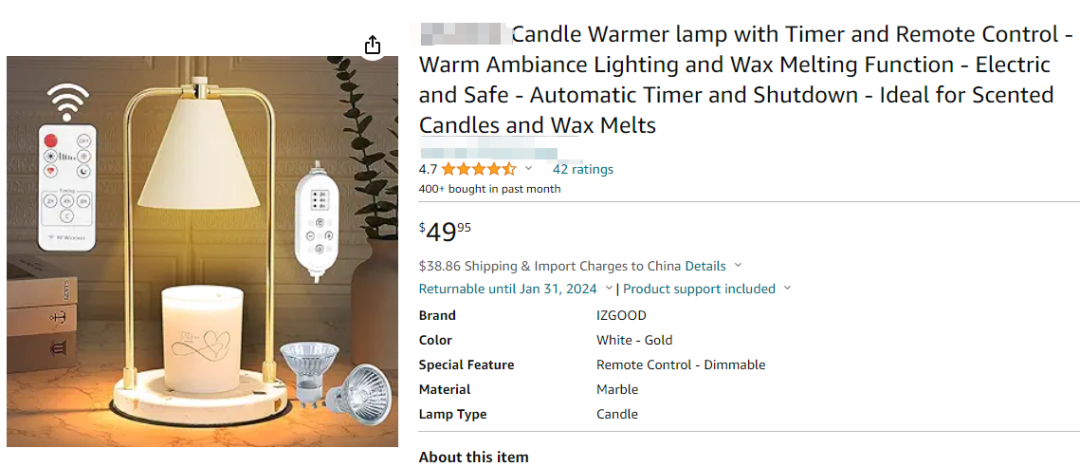This screenshot has height=467, width=1080.
Task: Open the shipping Details link
Action: (x=705, y=266)
